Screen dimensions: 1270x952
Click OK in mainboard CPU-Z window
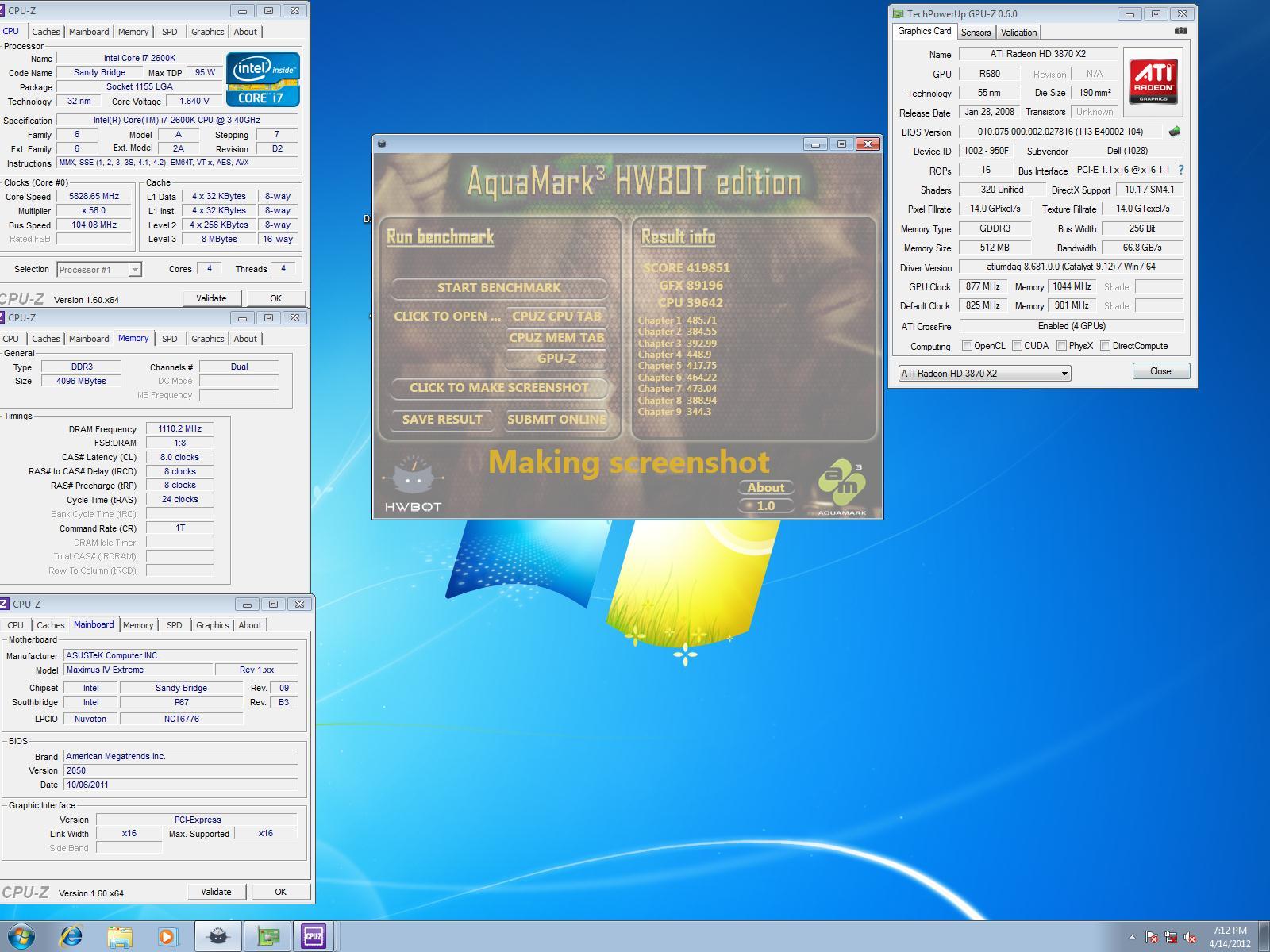(280, 892)
